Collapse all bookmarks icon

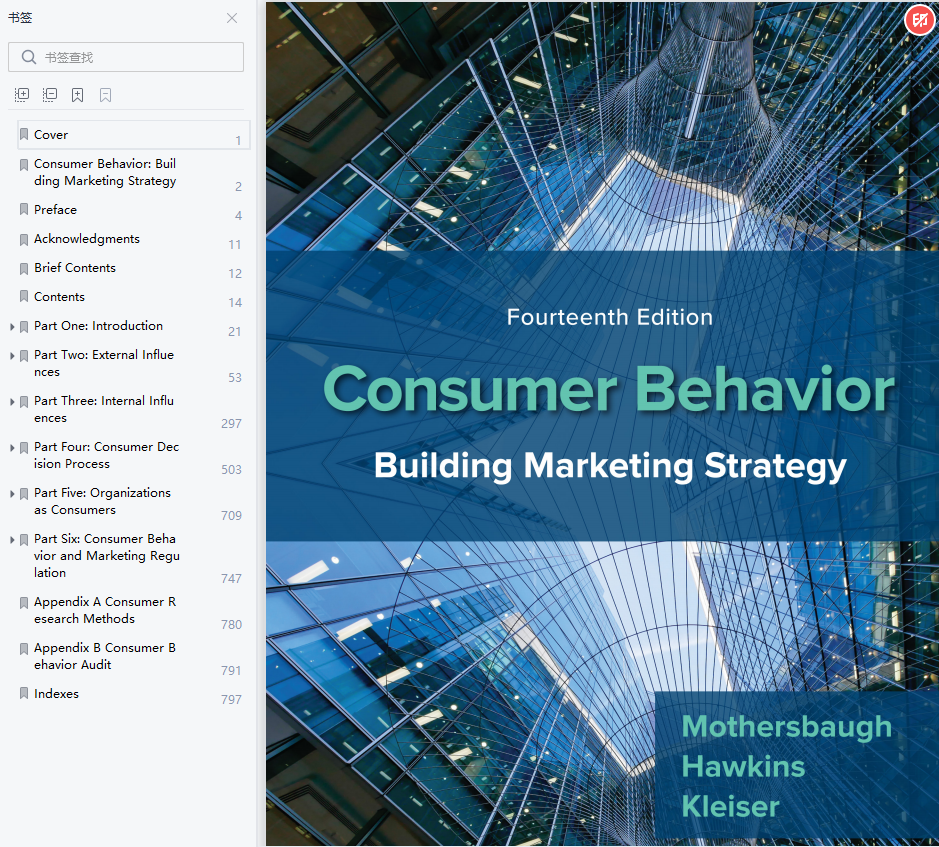coord(50,95)
